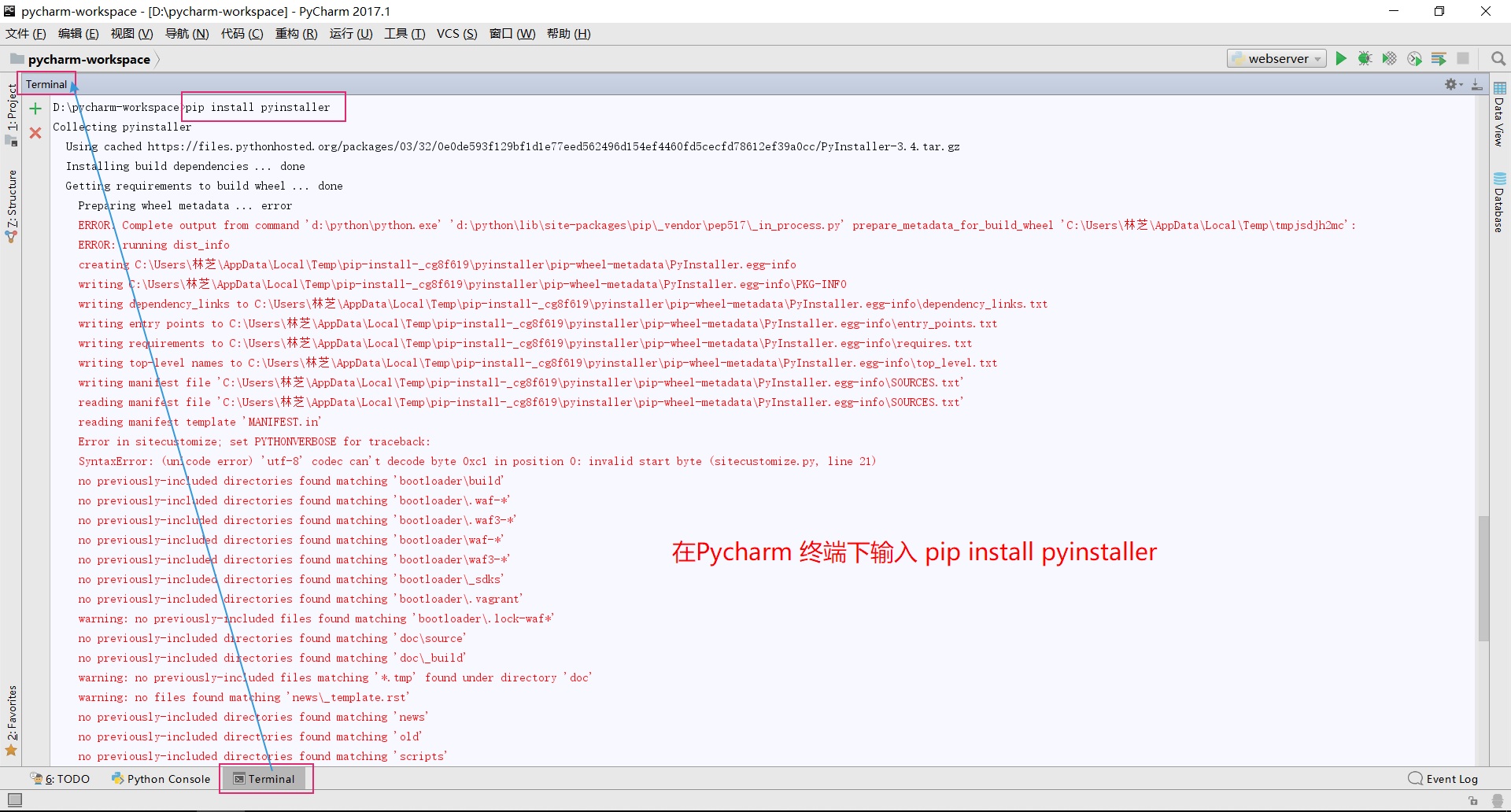1511x812 pixels.
Task: Open the Database side panel
Action: pos(1499,202)
